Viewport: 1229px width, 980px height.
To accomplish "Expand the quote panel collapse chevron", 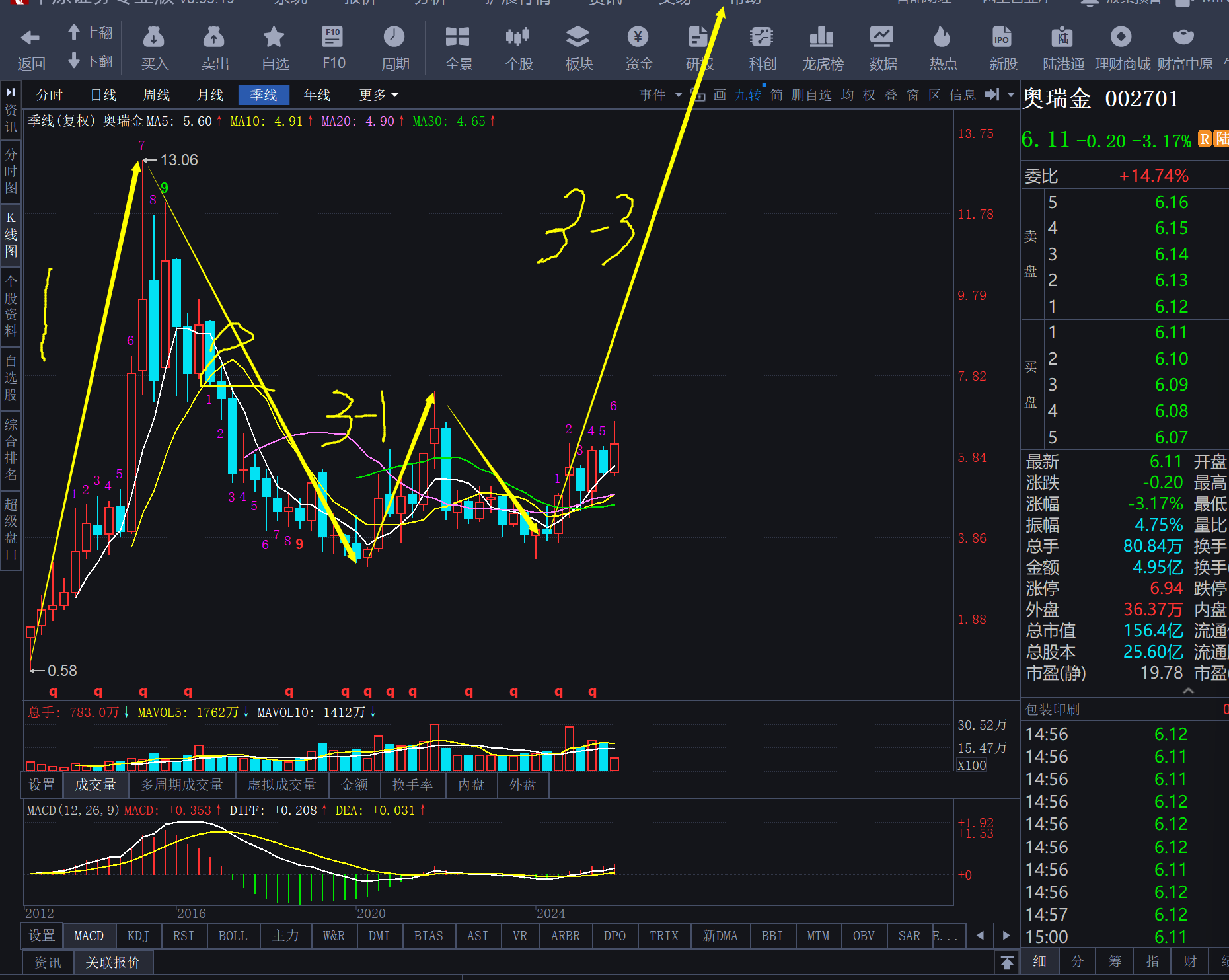I will 1188,691.
